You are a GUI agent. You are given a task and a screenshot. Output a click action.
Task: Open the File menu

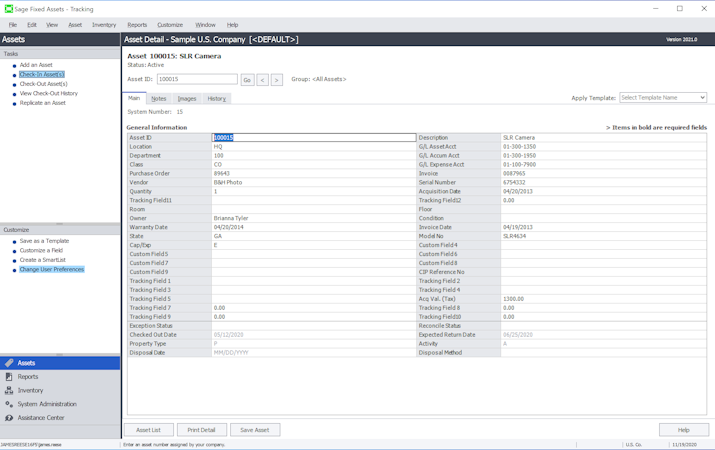coord(13,25)
